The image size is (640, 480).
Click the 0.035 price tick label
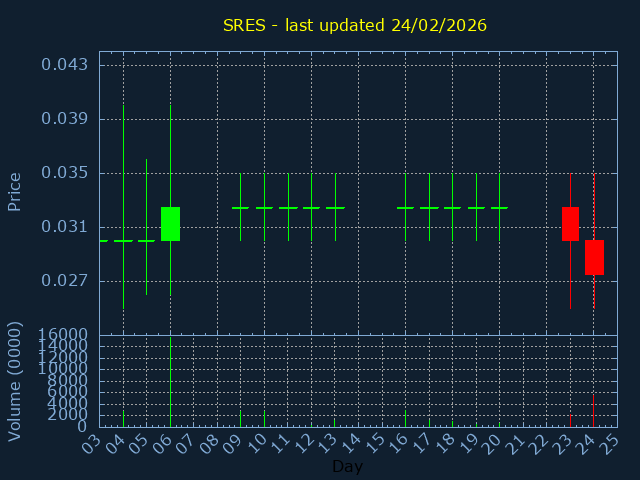coord(64,173)
